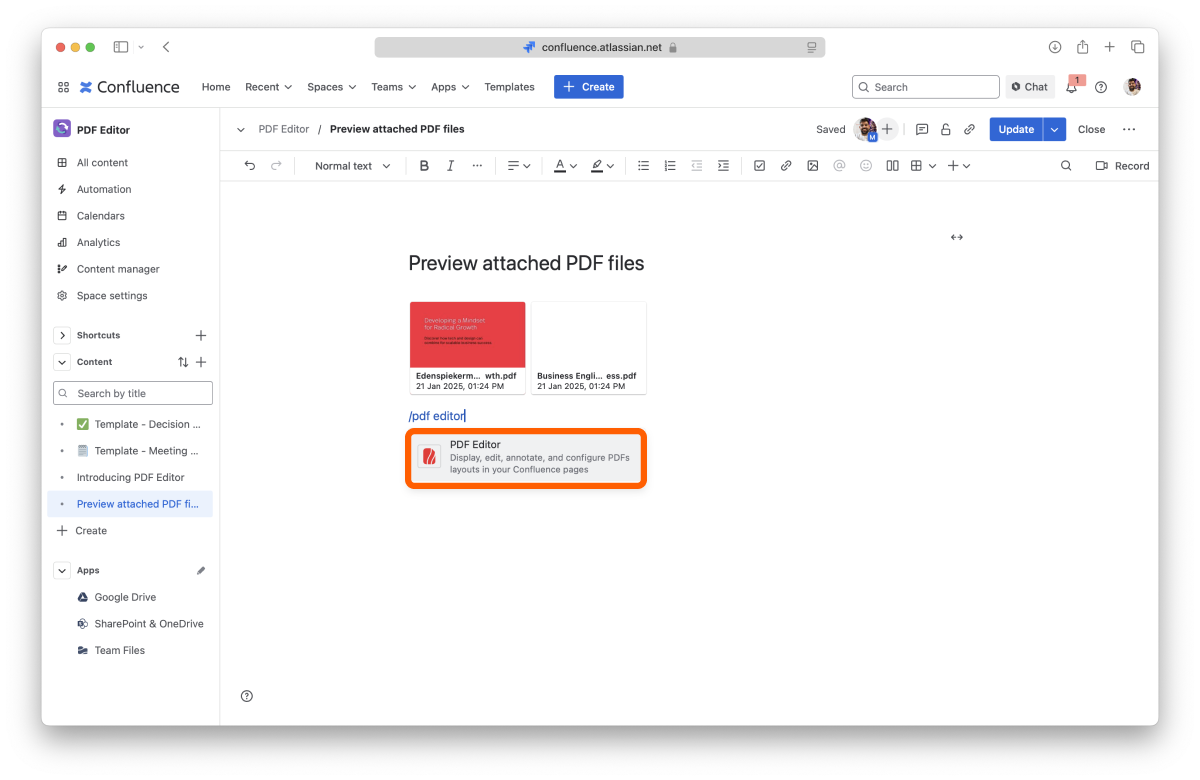This screenshot has height=780, width=1200.
Task: Open table options dropdown arrow
Action: point(933,166)
